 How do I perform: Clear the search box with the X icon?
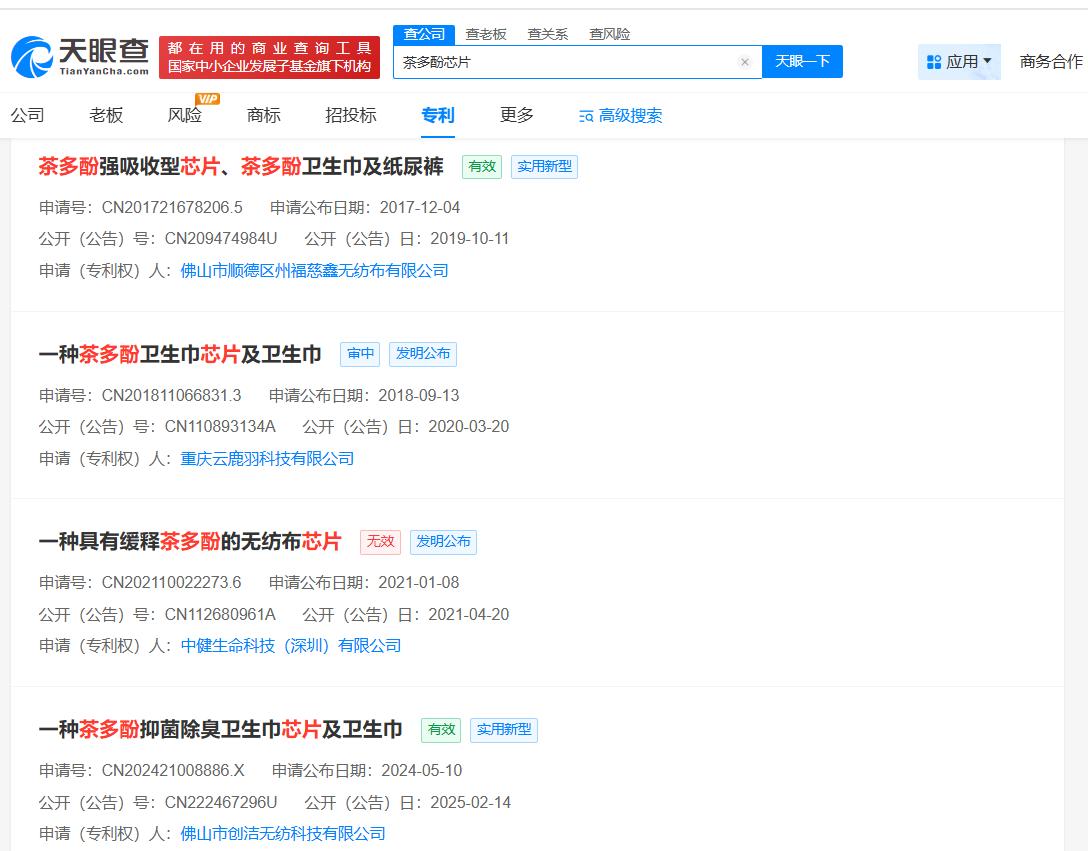coord(745,62)
